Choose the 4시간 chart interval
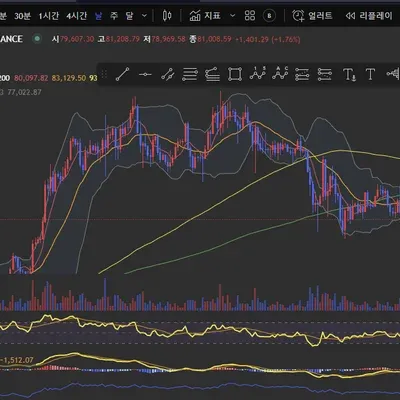The height and width of the screenshot is (400, 400). click(76, 16)
